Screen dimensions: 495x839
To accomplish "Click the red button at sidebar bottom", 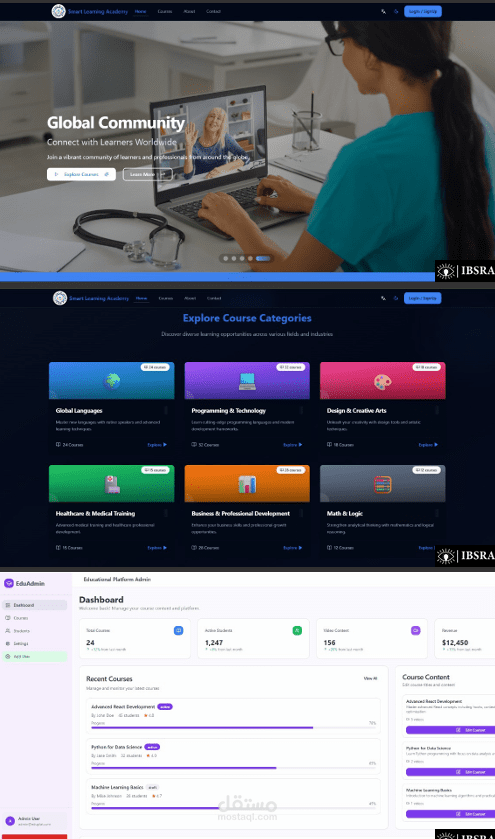I will (x=35, y=836).
